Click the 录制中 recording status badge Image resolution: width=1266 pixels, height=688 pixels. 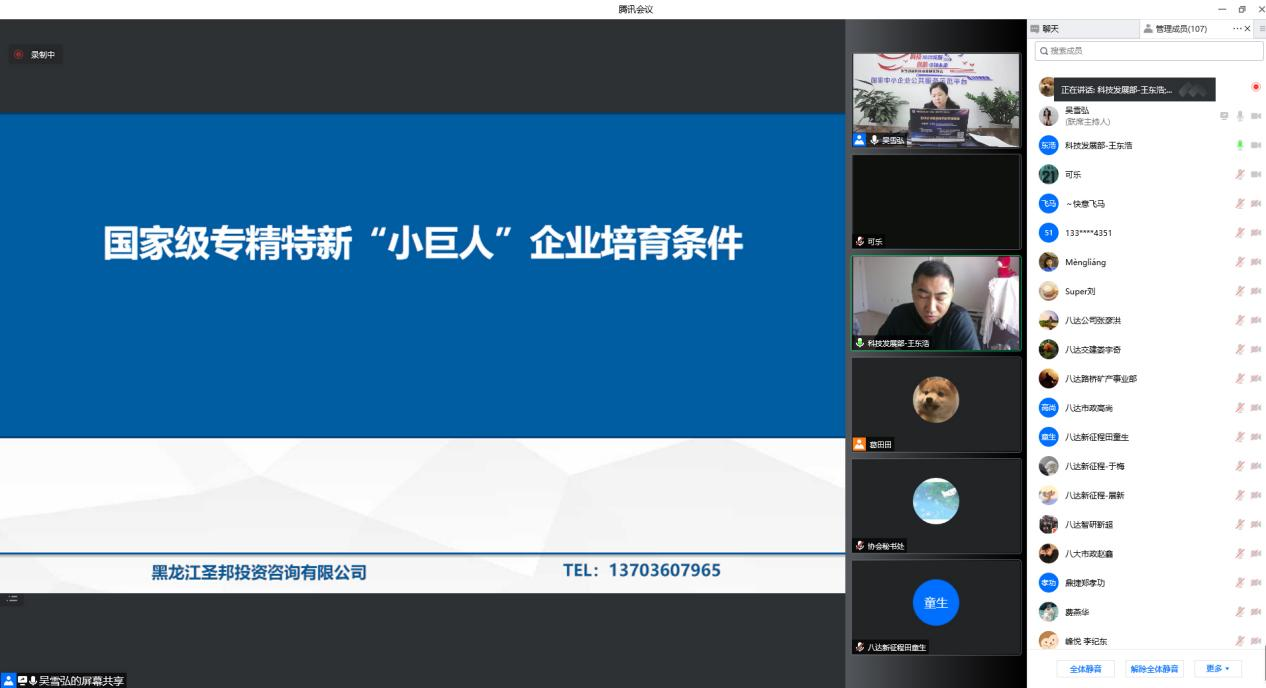click(x=36, y=55)
